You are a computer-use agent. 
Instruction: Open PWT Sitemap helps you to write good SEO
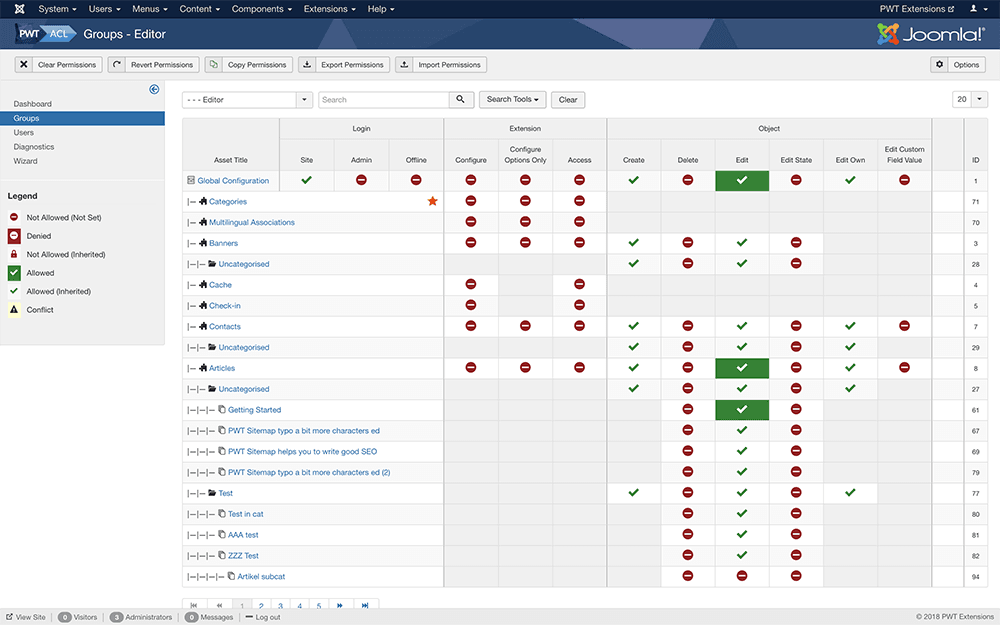click(302, 452)
